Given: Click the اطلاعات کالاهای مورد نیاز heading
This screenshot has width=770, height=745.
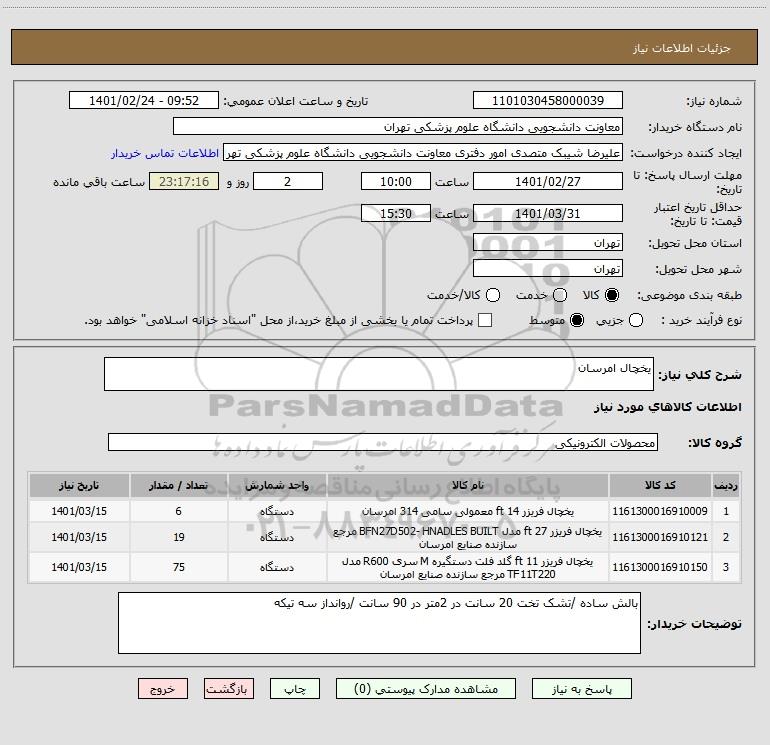Looking at the screenshot, I should pyautogui.click(x=667, y=407).
